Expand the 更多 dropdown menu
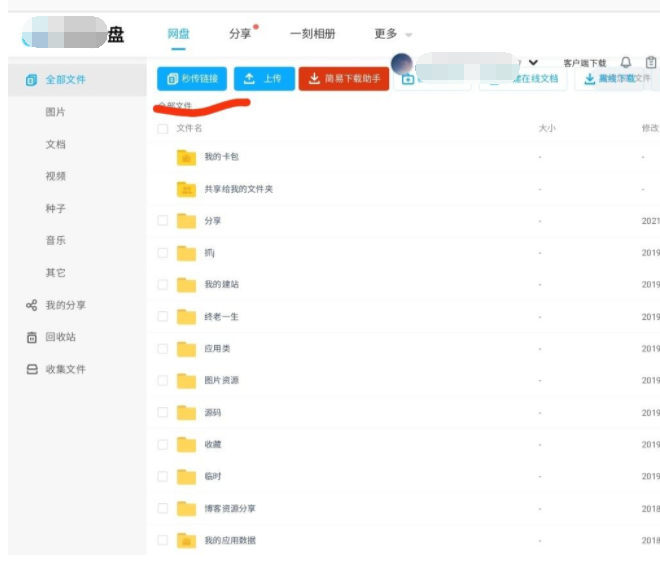Image resolution: width=660 pixels, height=561 pixels. point(392,34)
